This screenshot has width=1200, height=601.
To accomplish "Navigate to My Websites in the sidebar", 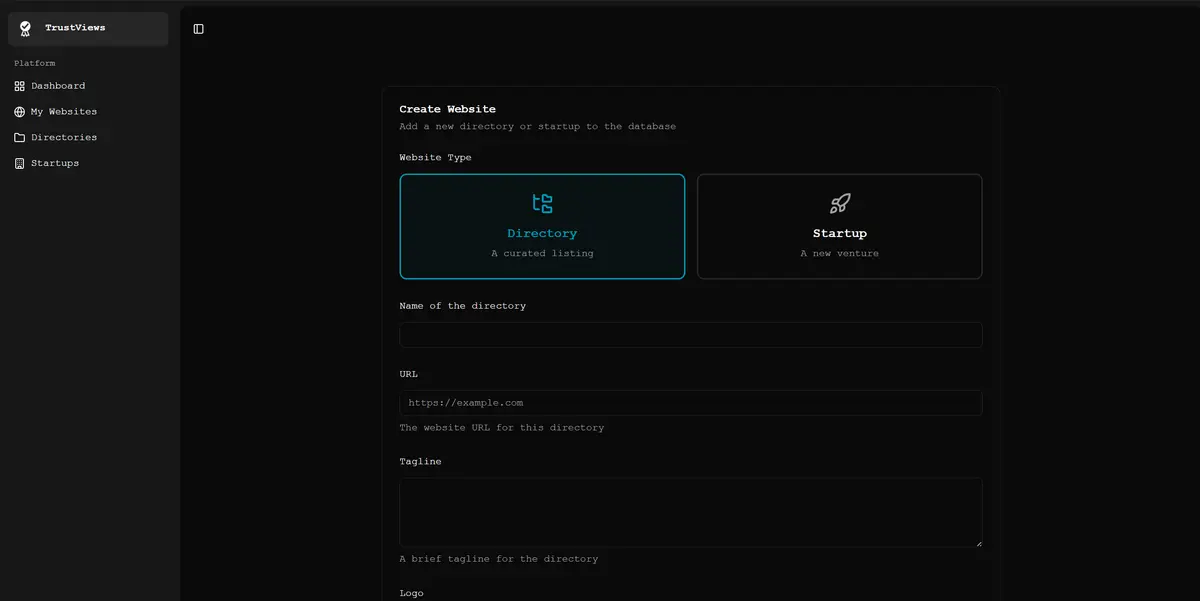I will click(63, 111).
